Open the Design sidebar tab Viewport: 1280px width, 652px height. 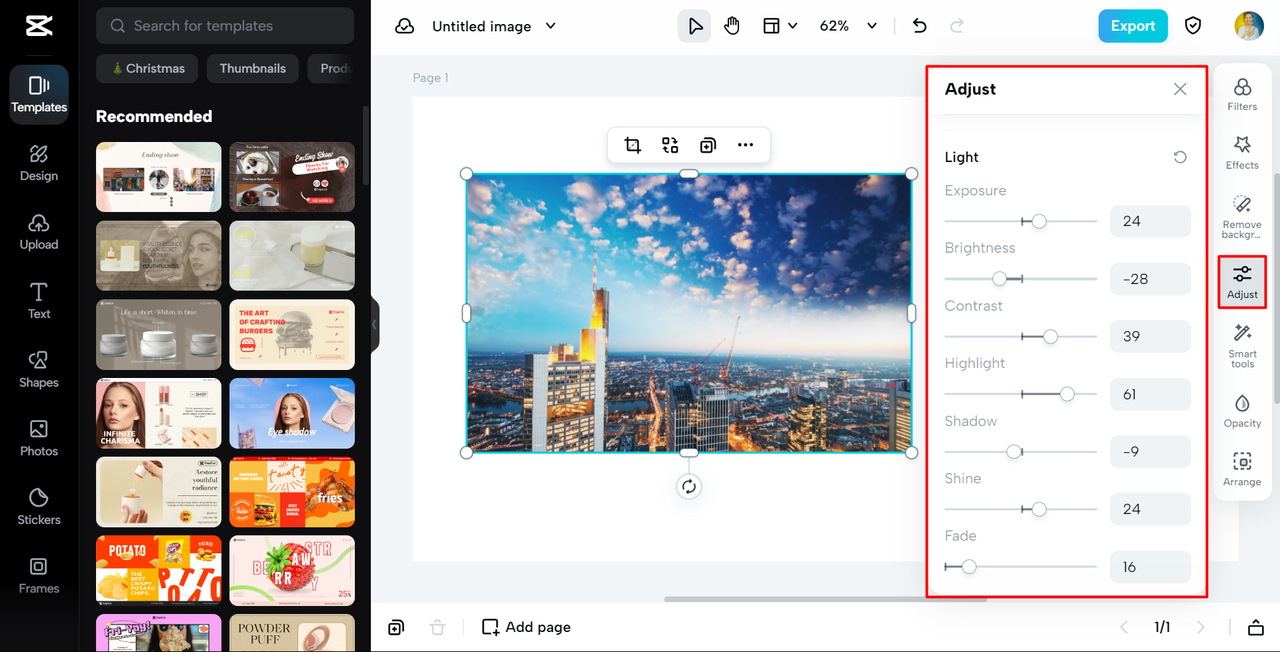pyautogui.click(x=39, y=163)
